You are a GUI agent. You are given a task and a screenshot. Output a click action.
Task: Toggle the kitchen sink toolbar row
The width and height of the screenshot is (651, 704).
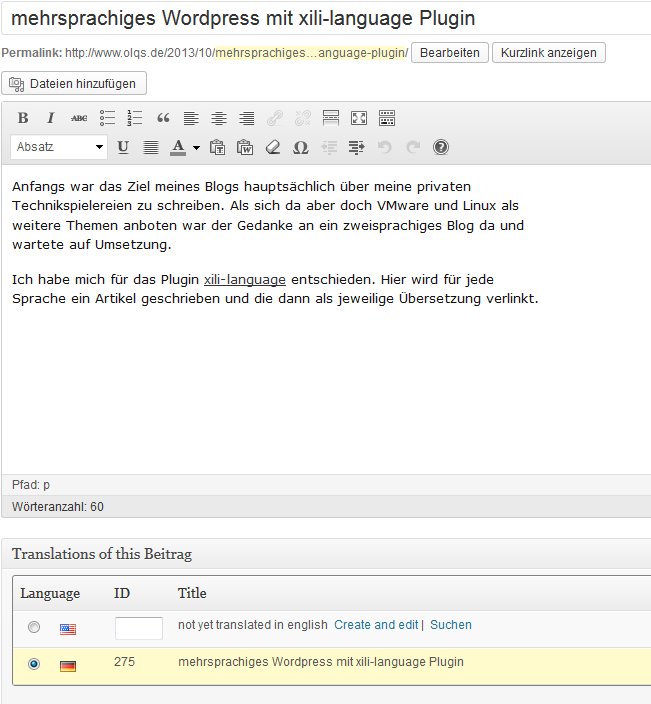[x=387, y=118]
